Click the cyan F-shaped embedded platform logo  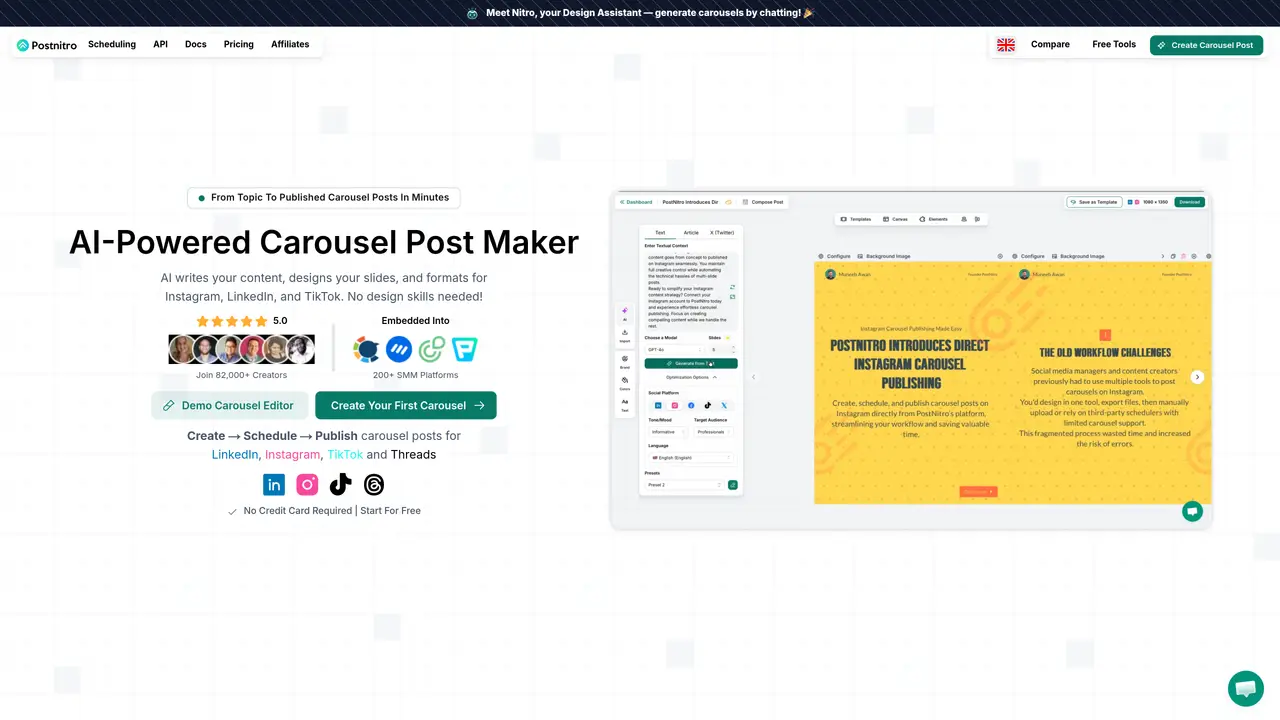point(464,349)
